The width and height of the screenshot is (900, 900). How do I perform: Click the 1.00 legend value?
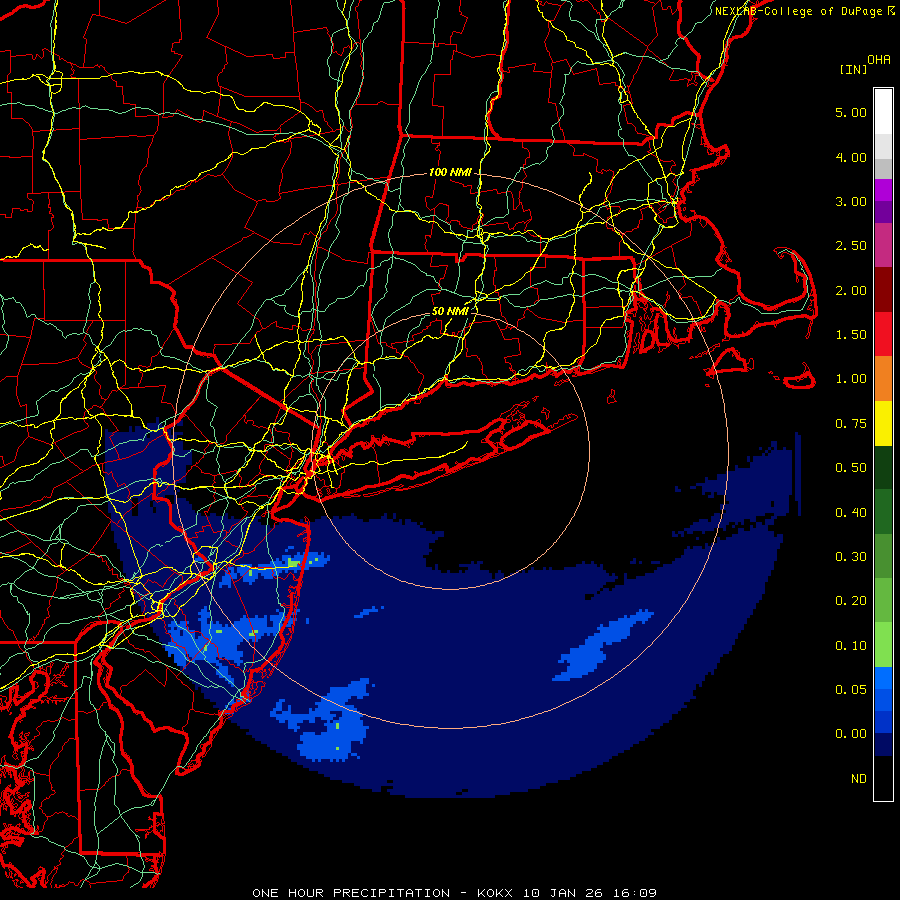pos(851,379)
